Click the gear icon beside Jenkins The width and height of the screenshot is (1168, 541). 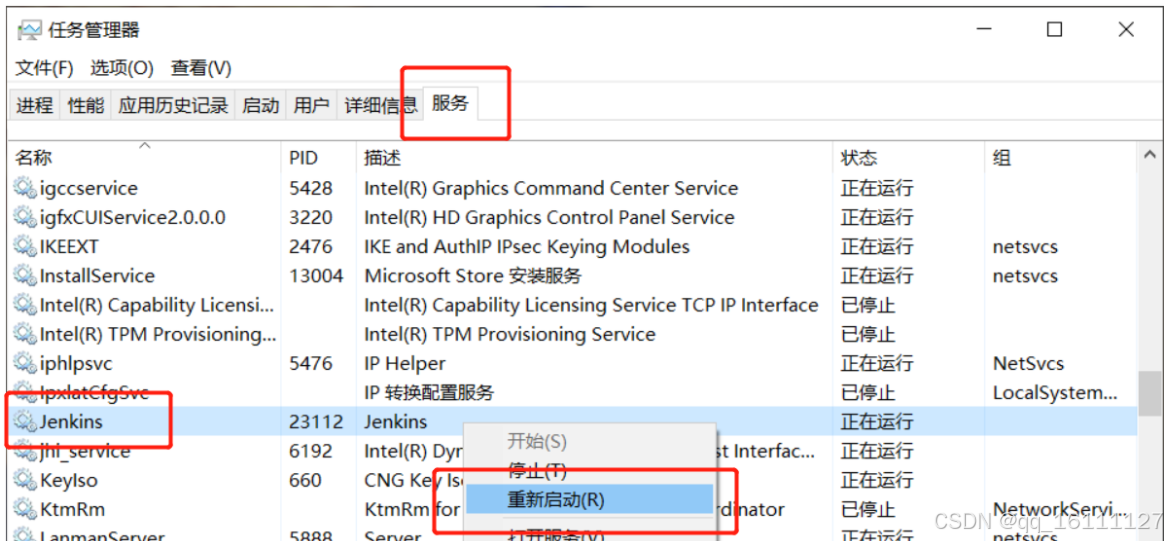tap(25, 422)
